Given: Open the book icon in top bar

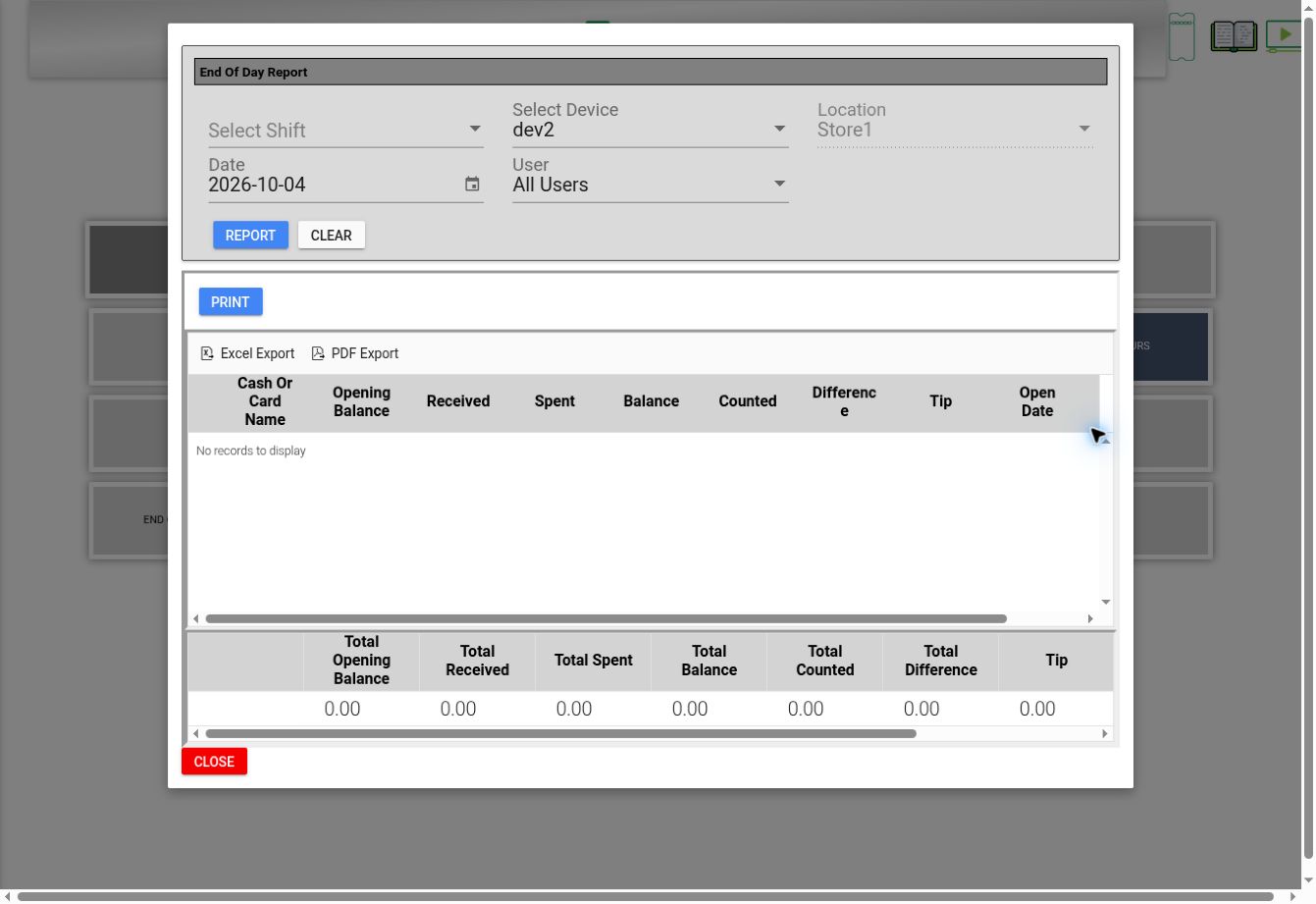Looking at the screenshot, I should coord(1234,36).
